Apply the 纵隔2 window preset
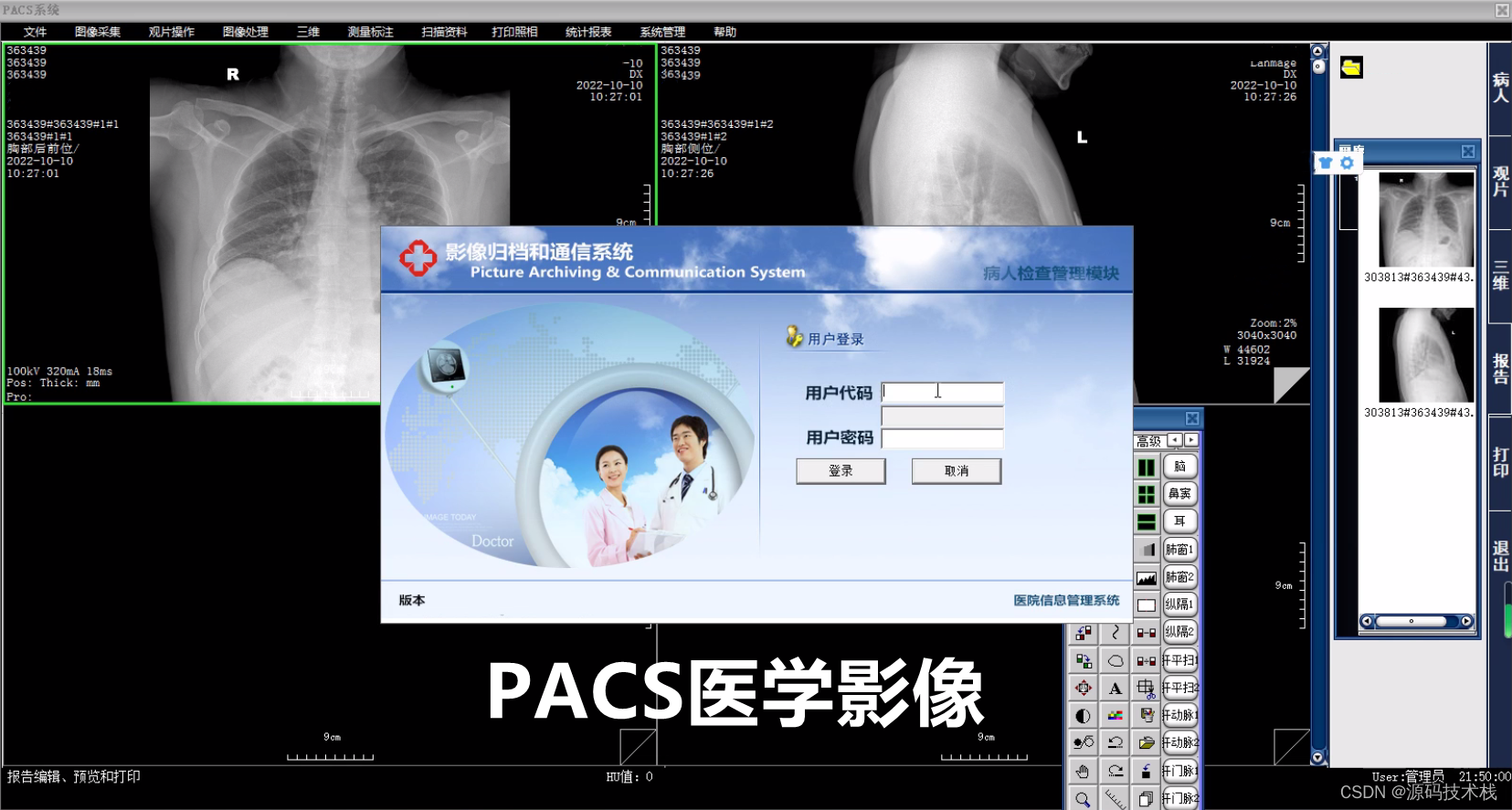The width and height of the screenshot is (1512, 810). [1179, 632]
